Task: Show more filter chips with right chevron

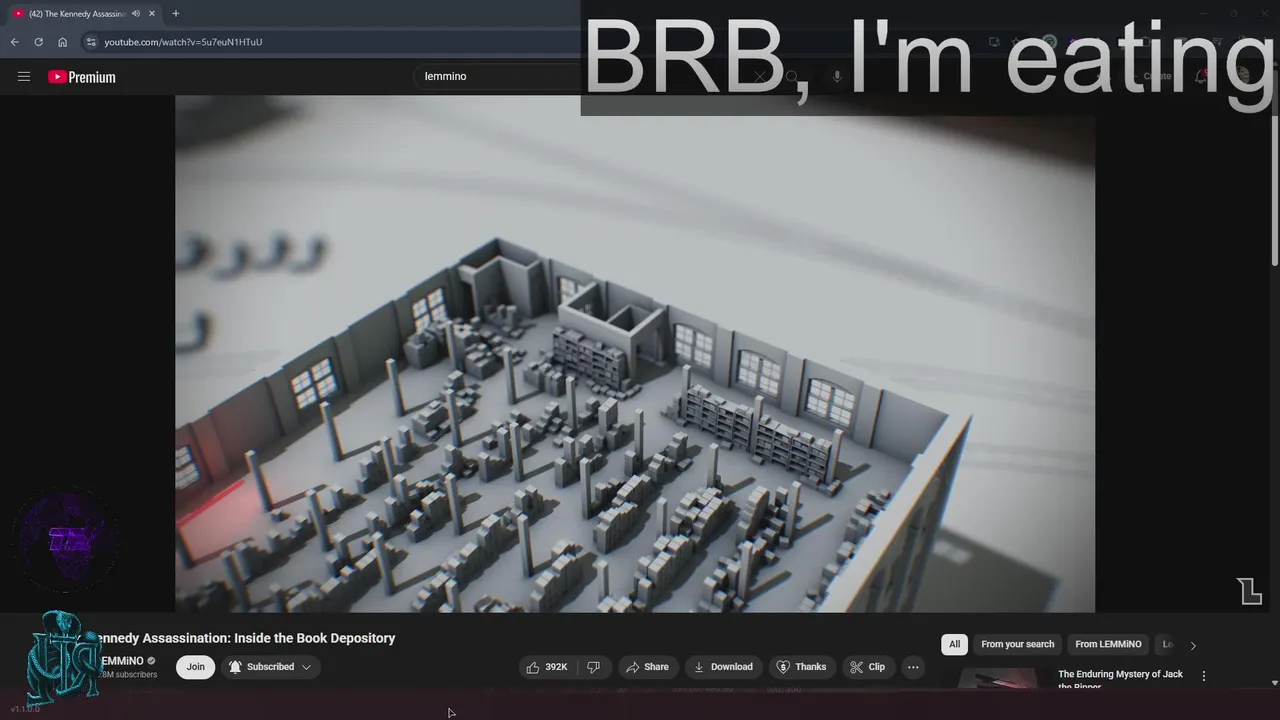Action: (x=1192, y=645)
